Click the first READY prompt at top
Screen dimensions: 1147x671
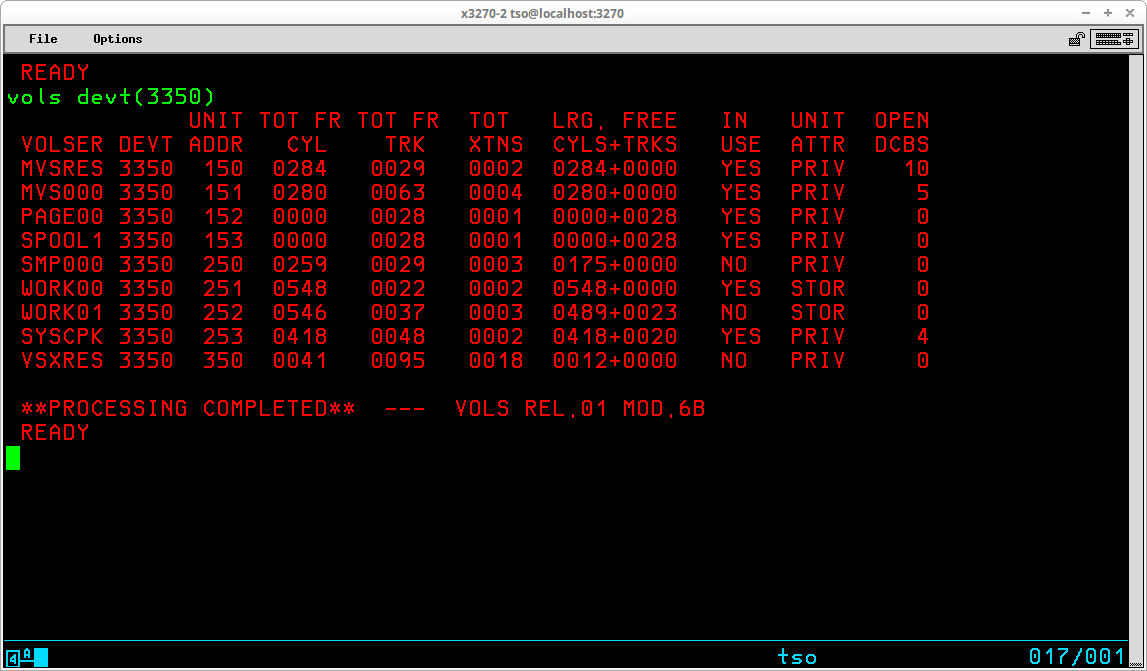tap(55, 72)
